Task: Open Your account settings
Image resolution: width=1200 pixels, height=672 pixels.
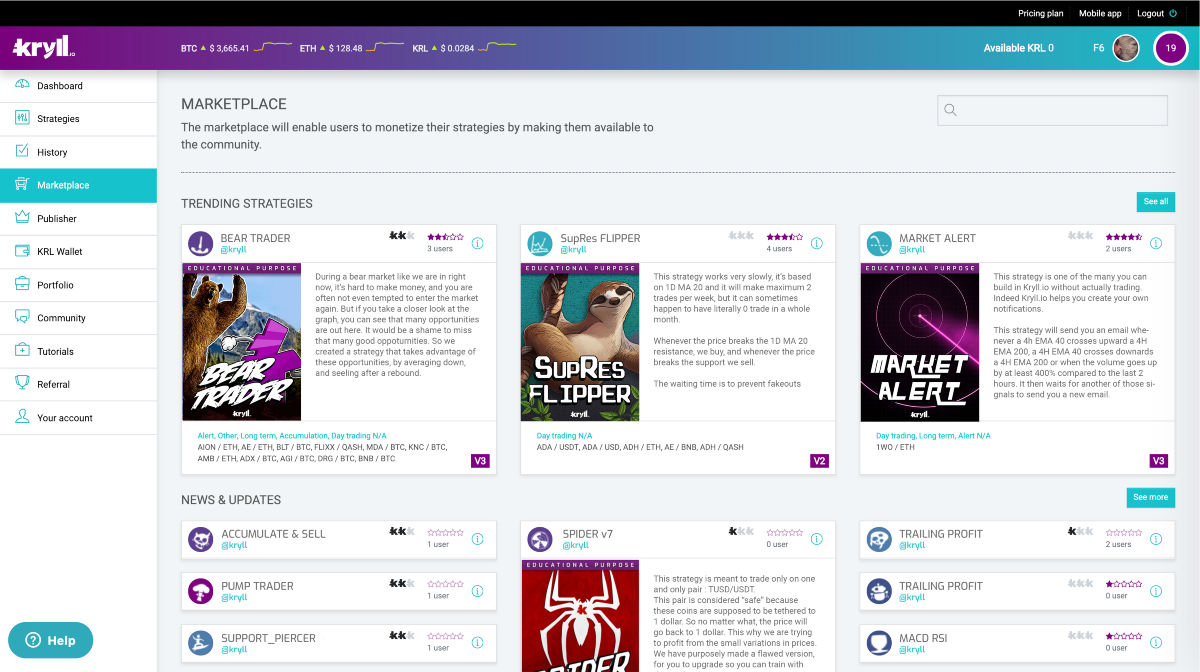Action: coord(78,417)
